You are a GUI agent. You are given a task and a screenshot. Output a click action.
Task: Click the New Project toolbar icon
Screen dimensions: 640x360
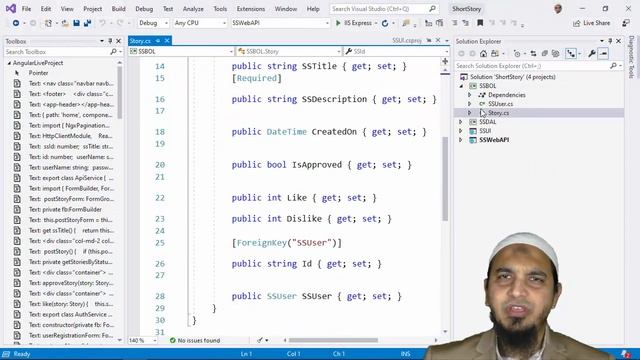point(48,23)
